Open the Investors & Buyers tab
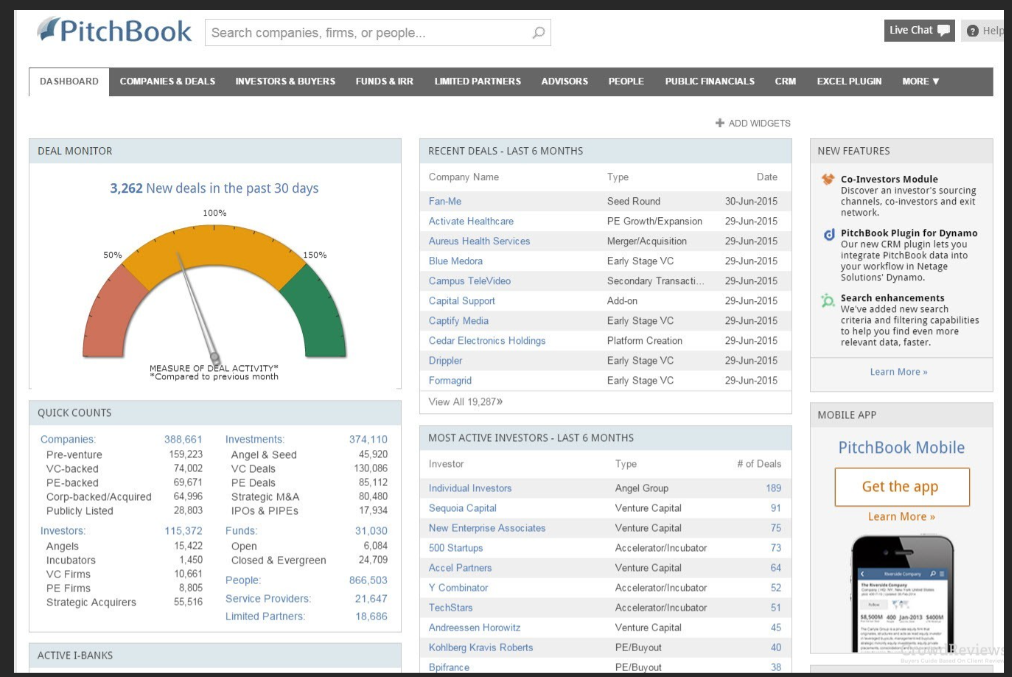Viewport: 1012px width, 677px height. click(x=285, y=81)
